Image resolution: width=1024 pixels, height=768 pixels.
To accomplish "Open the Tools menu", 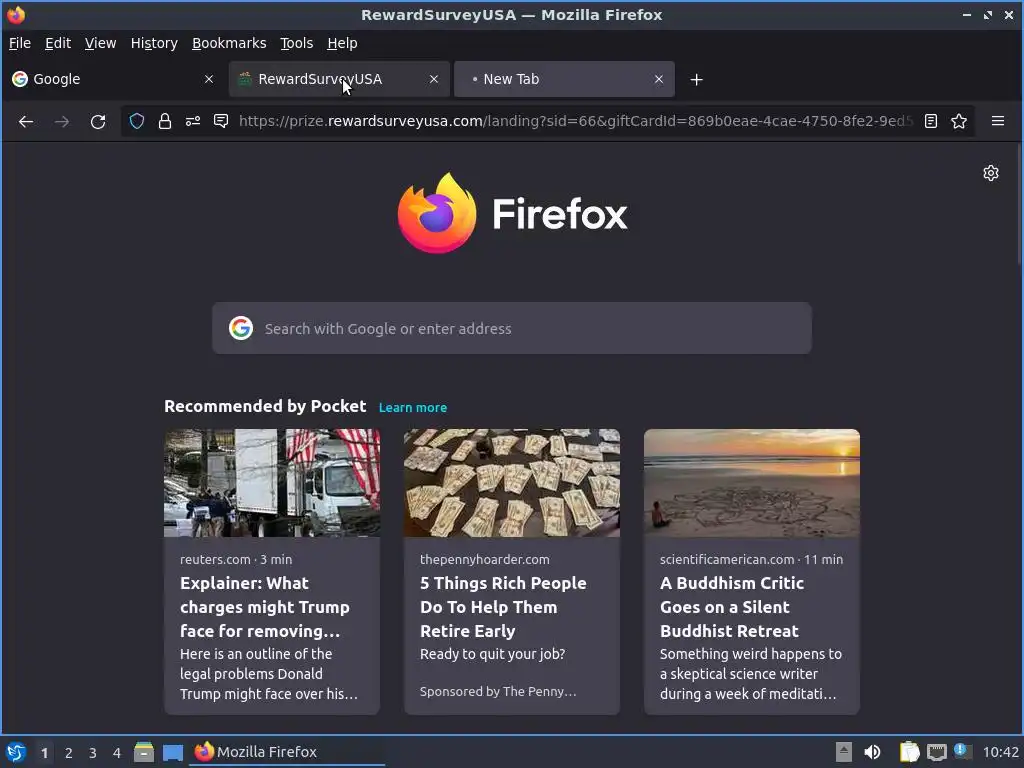I will pos(296,43).
